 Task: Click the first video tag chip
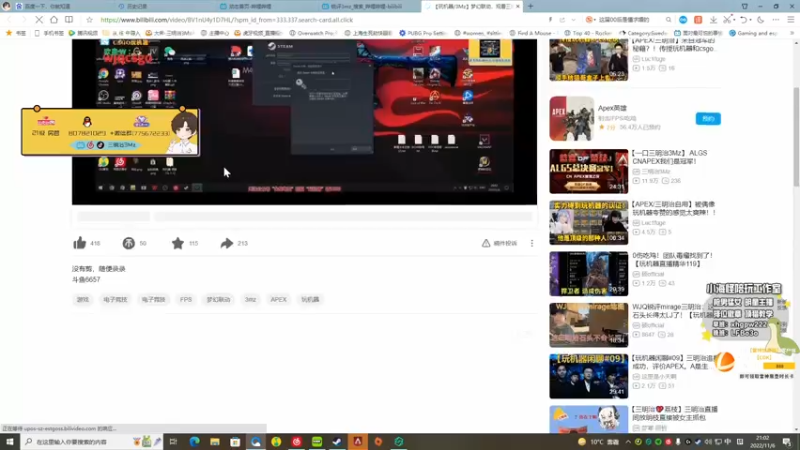[x=83, y=299]
